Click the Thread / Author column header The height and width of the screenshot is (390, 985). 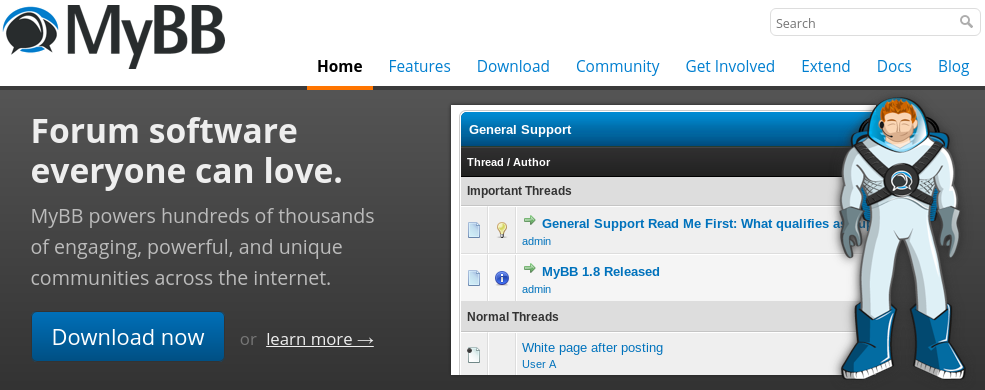[508, 162]
